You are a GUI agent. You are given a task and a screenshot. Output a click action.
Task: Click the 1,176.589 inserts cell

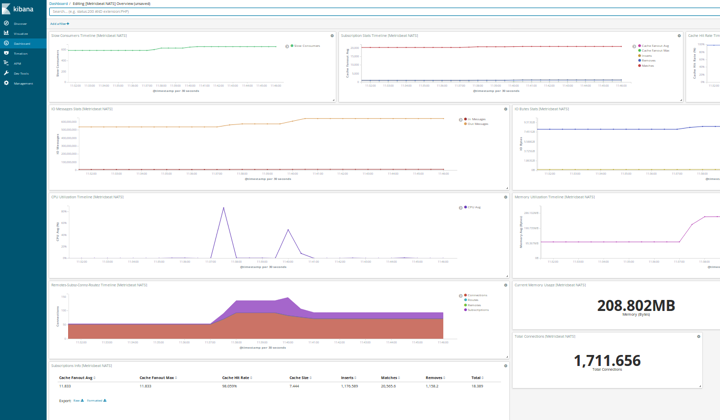pos(349,386)
